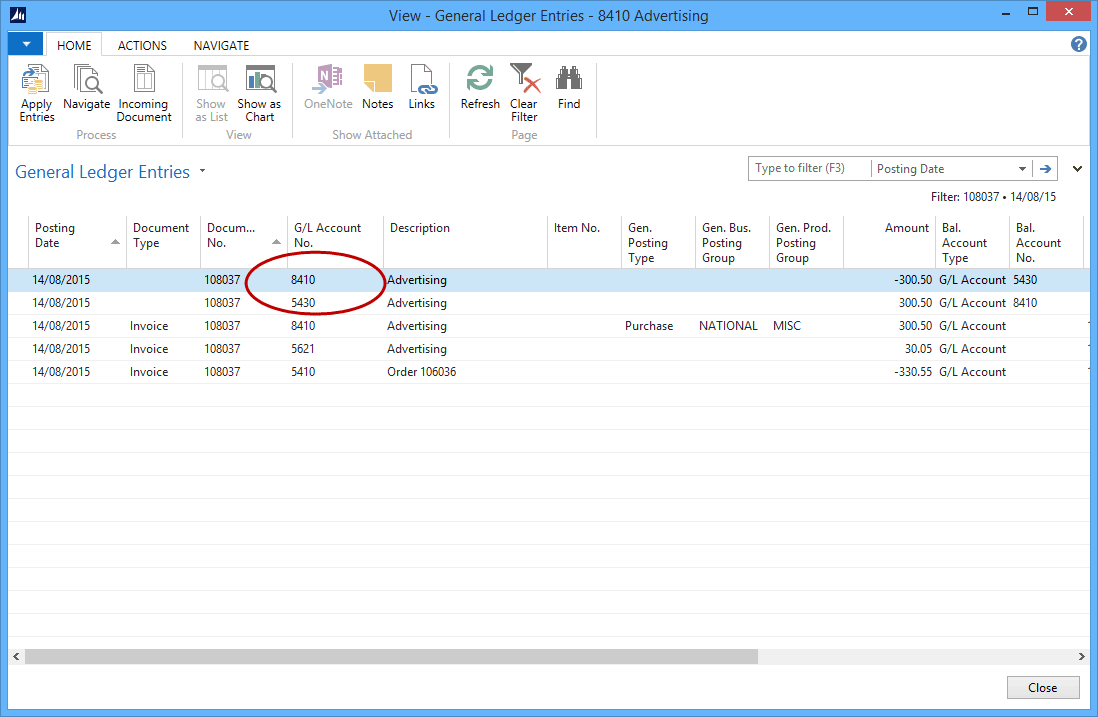Click the Dynamics NAV application logo icon
Image resolution: width=1098 pixels, height=717 pixels.
click(x=18, y=14)
